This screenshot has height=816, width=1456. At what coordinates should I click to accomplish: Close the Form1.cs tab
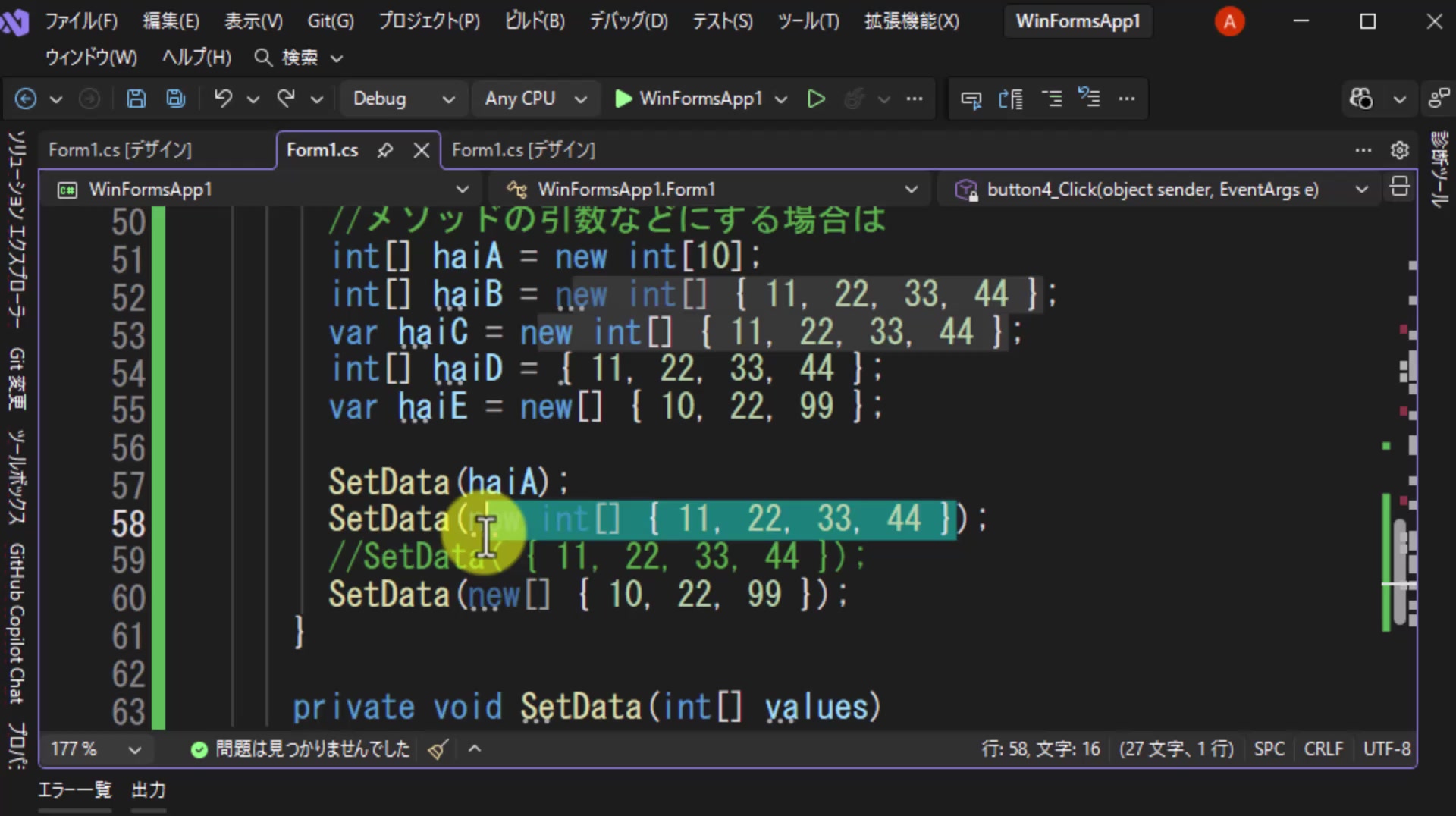coord(422,150)
